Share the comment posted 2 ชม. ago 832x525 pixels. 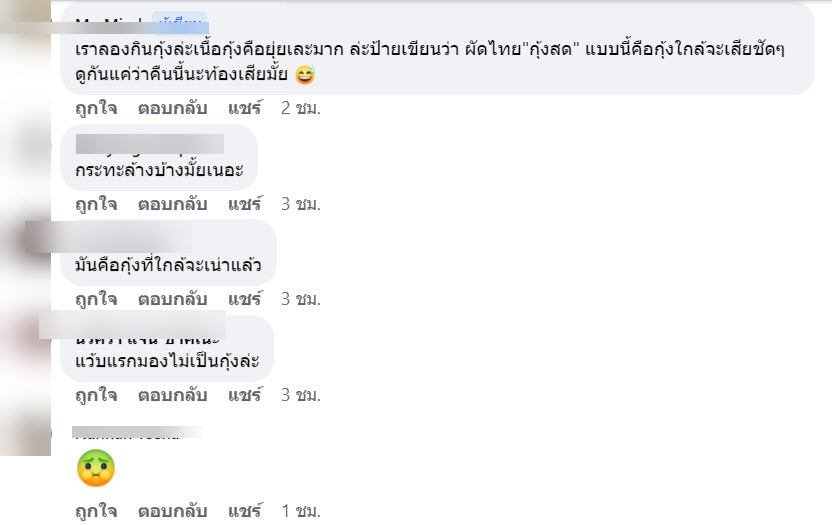click(245, 108)
